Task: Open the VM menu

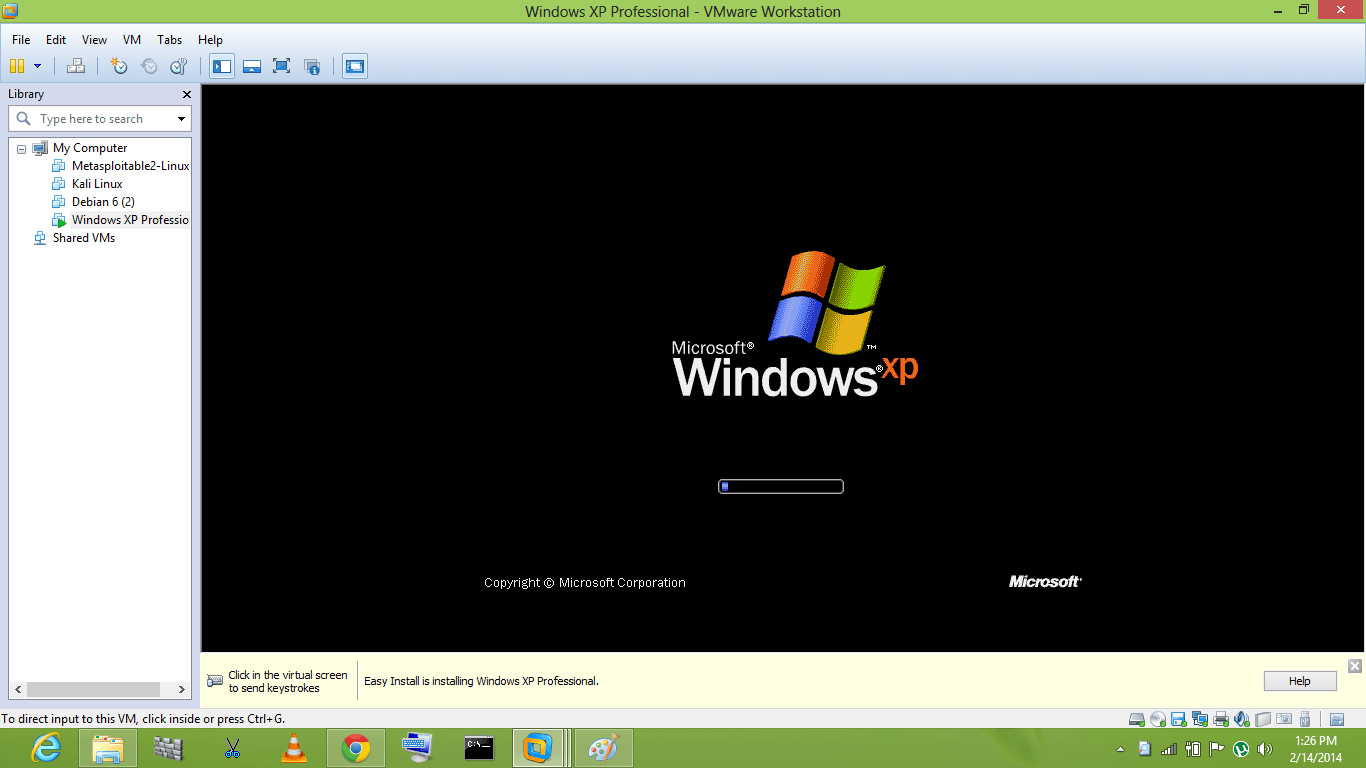Action: 132,40
